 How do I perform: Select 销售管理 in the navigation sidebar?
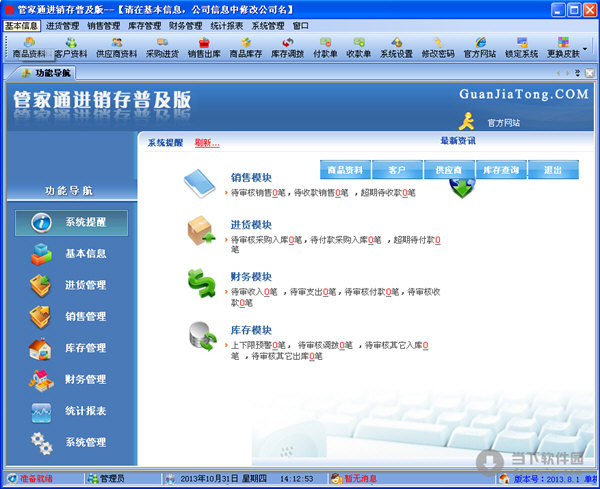(69, 317)
